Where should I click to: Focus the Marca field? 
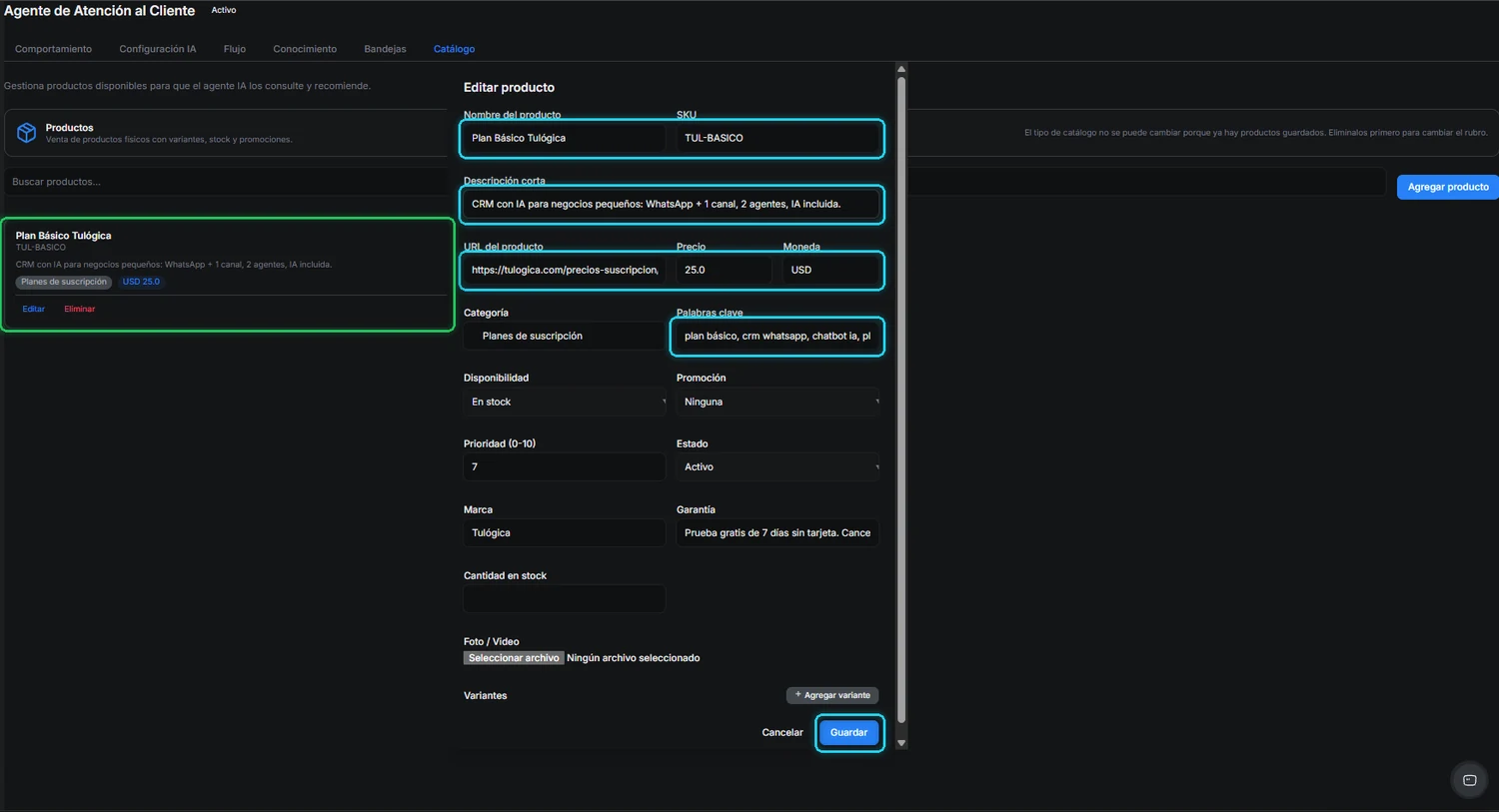565,532
